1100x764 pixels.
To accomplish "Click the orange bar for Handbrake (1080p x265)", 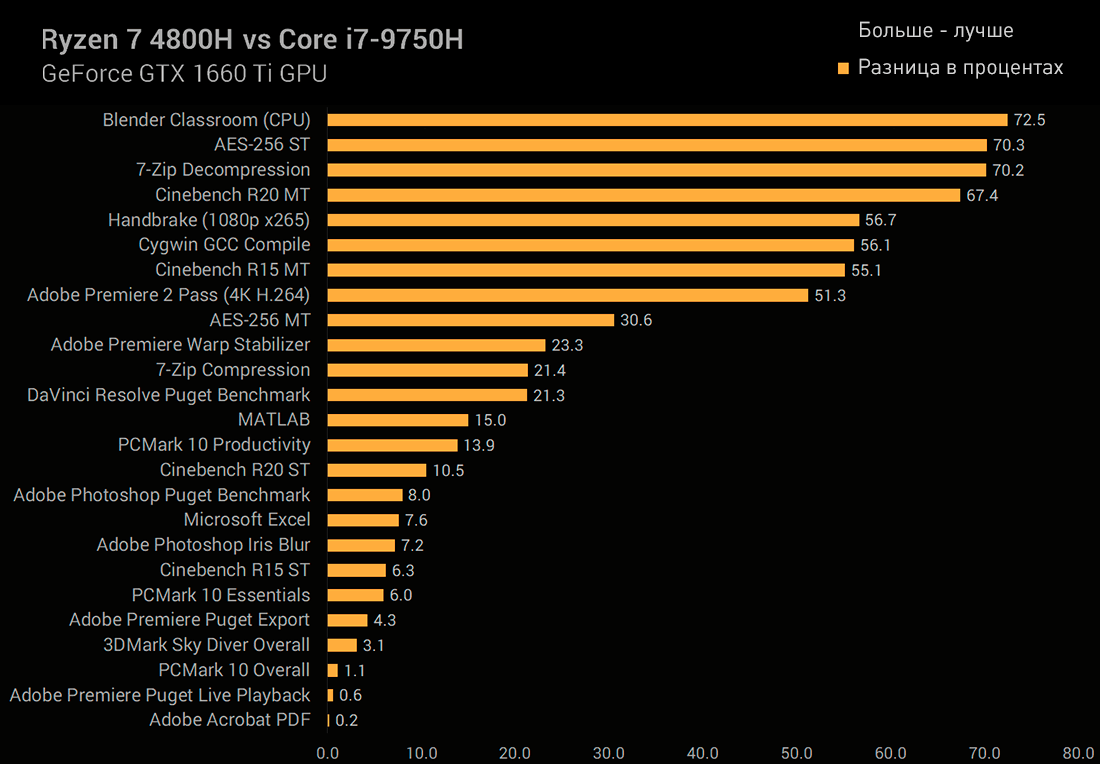I will (593, 220).
